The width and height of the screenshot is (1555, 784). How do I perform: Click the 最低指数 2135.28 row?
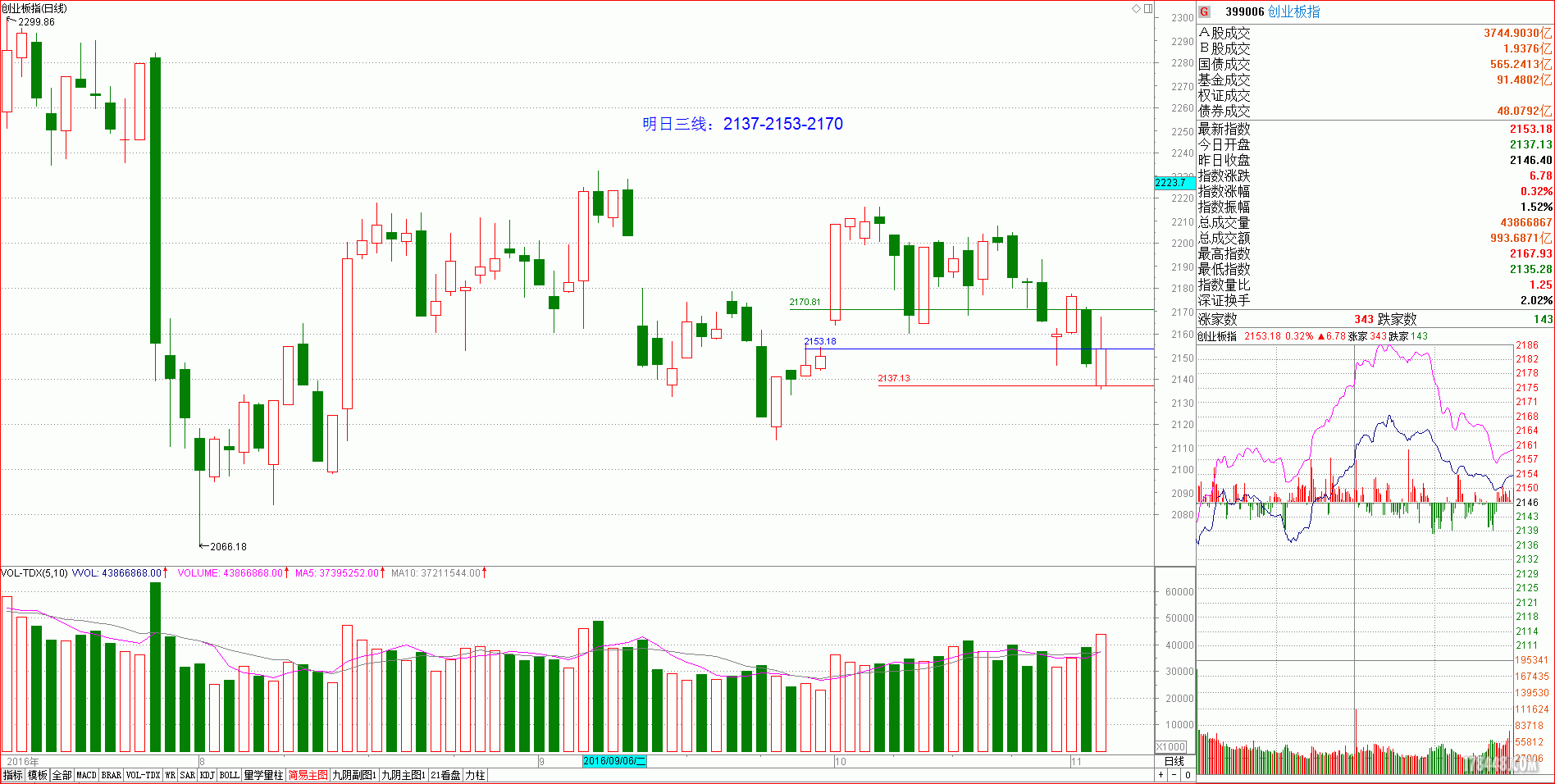coord(1375,269)
